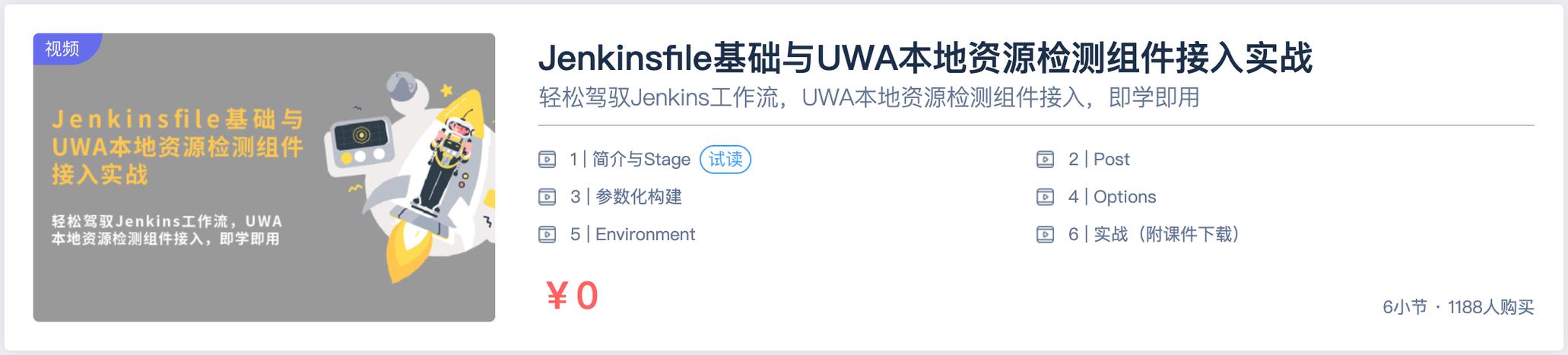The image size is (1568, 355).
Task: Open lesson 5 | Environment
Action: click(633, 234)
